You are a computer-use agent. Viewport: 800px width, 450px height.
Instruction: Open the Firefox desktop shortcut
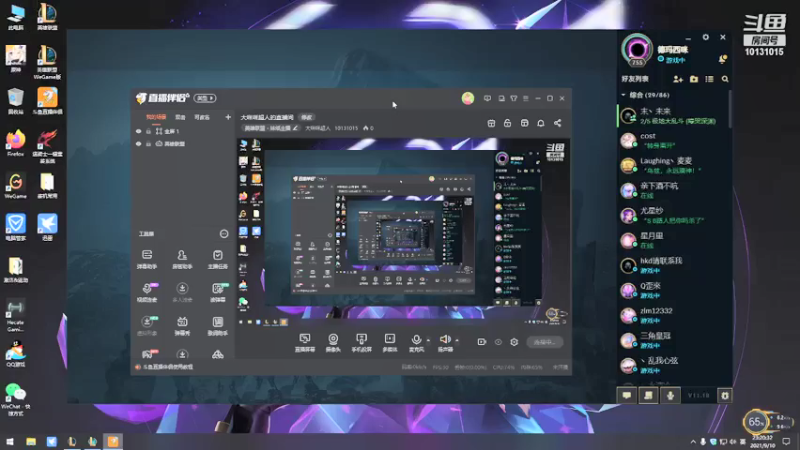15,143
